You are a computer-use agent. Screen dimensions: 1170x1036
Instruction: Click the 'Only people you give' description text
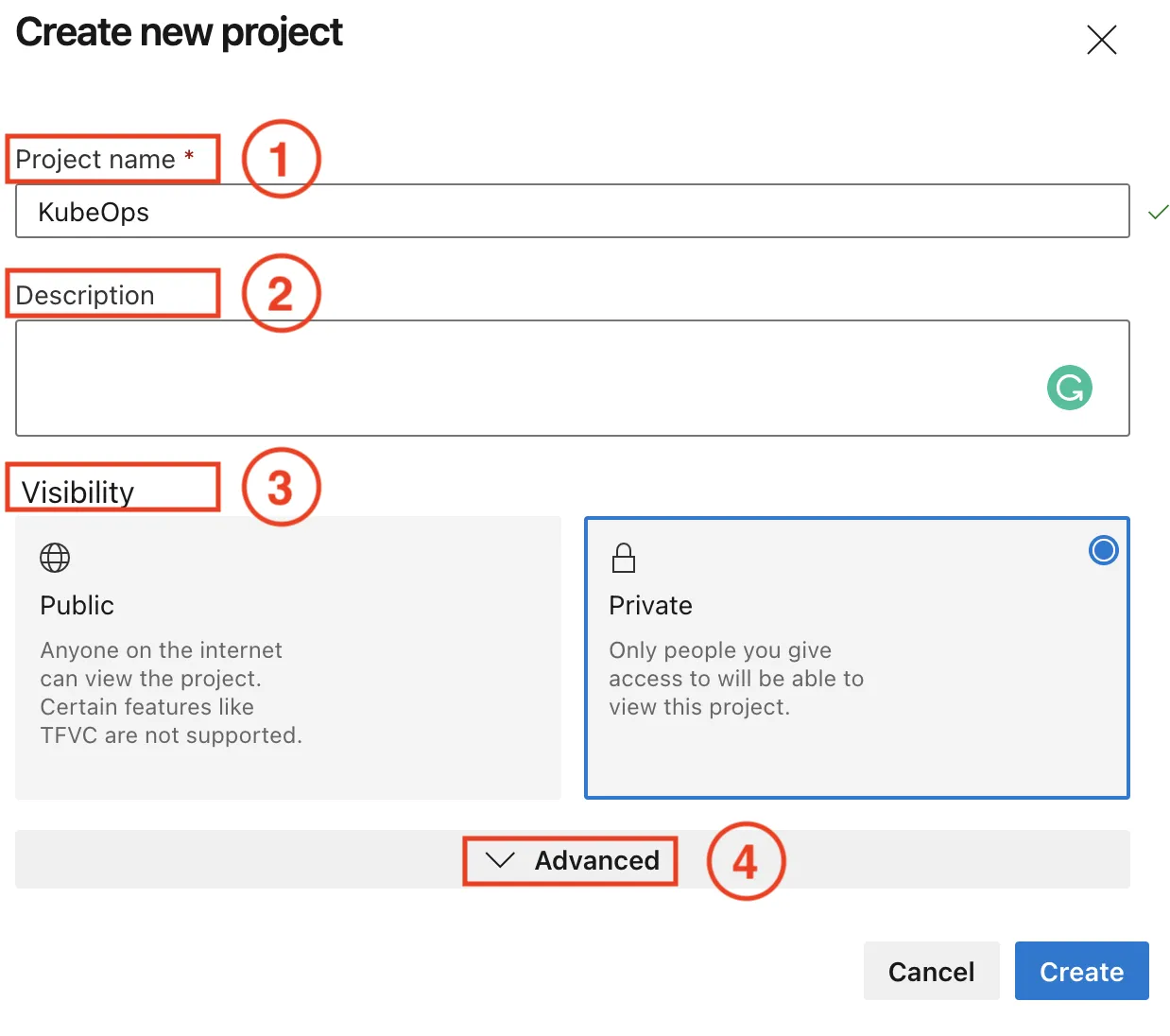click(736, 679)
